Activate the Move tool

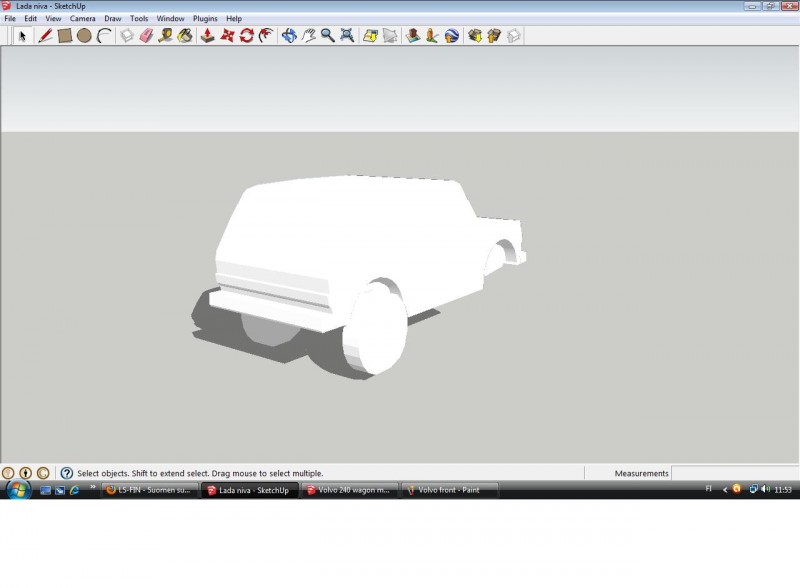point(227,36)
